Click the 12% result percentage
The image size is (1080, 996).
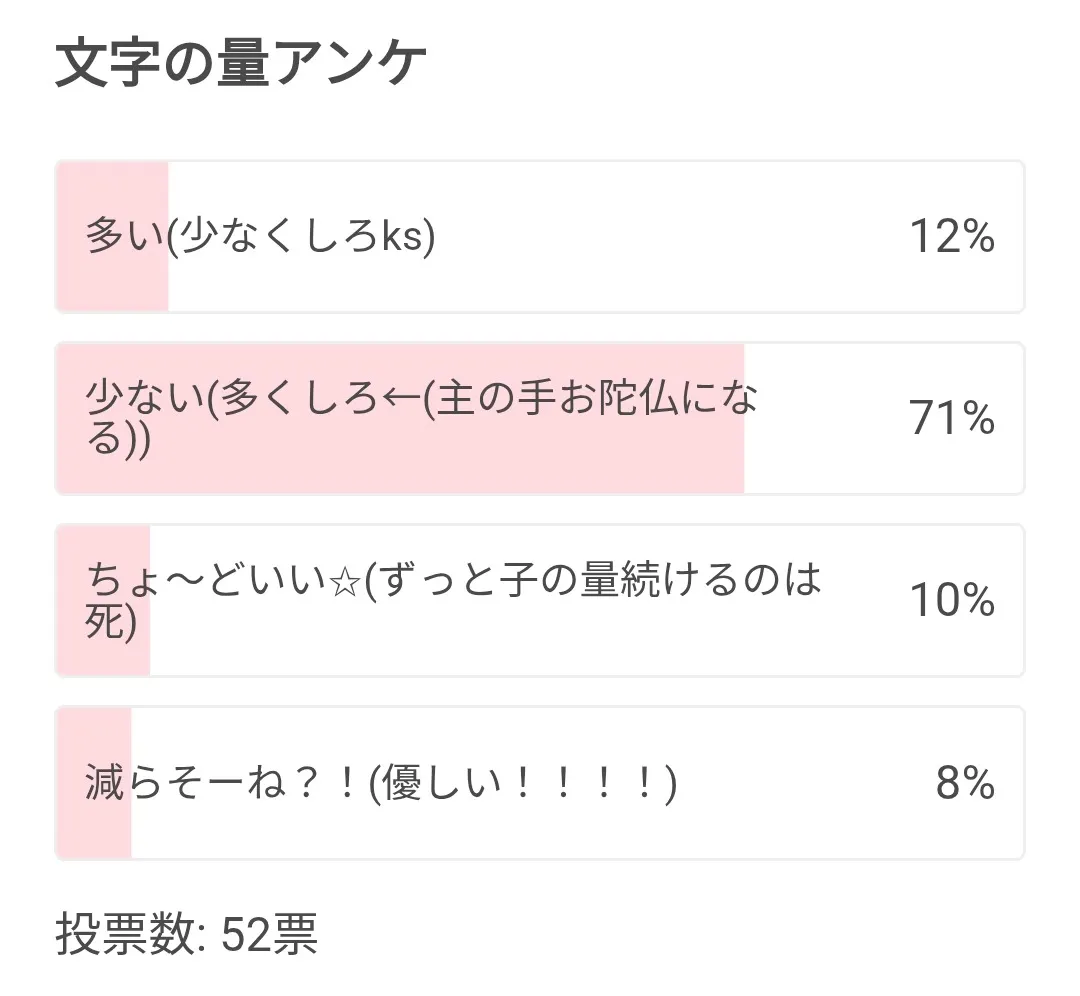tap(951, 237)
